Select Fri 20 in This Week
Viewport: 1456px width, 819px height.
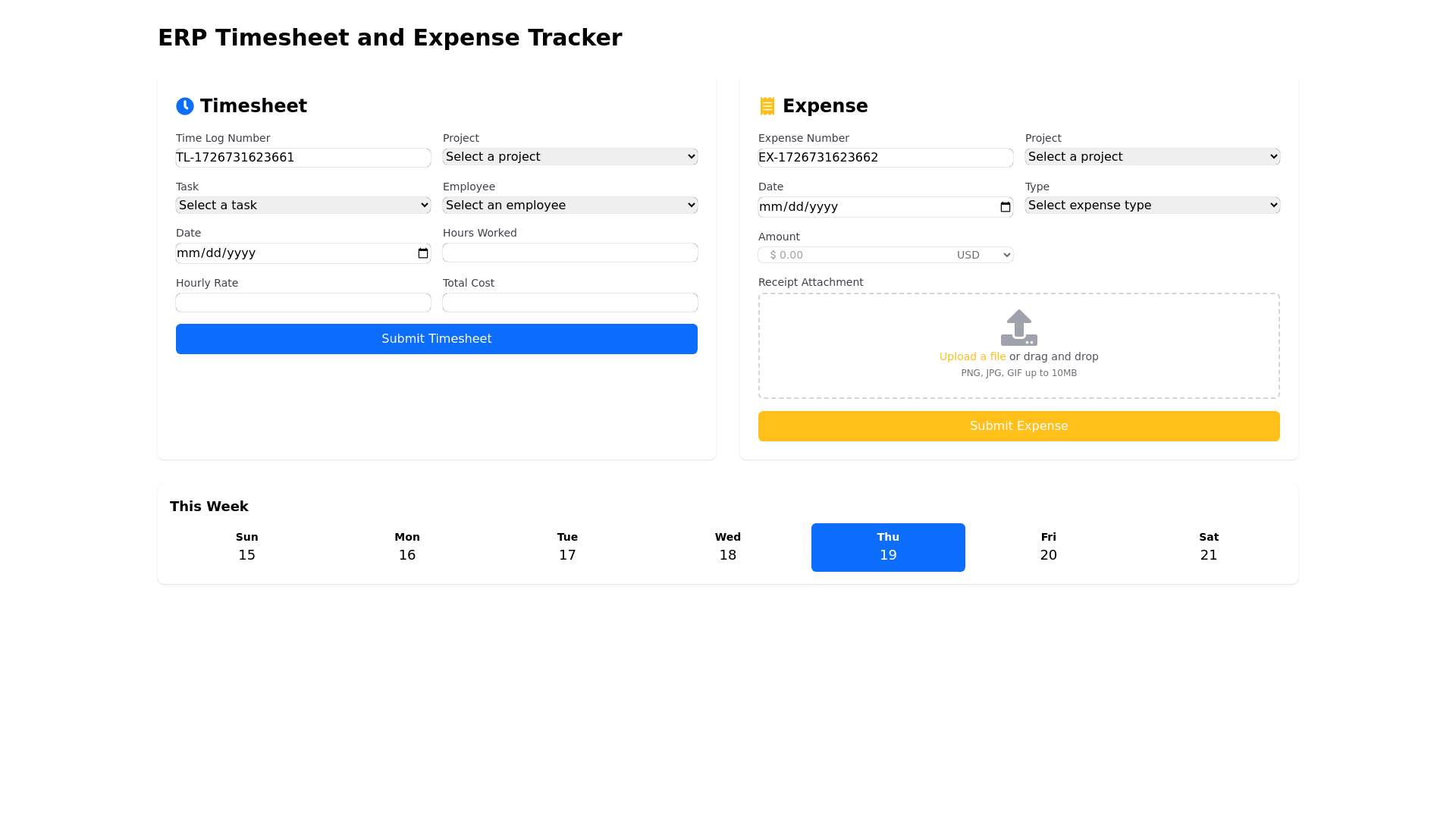[x=1048, y=548]
